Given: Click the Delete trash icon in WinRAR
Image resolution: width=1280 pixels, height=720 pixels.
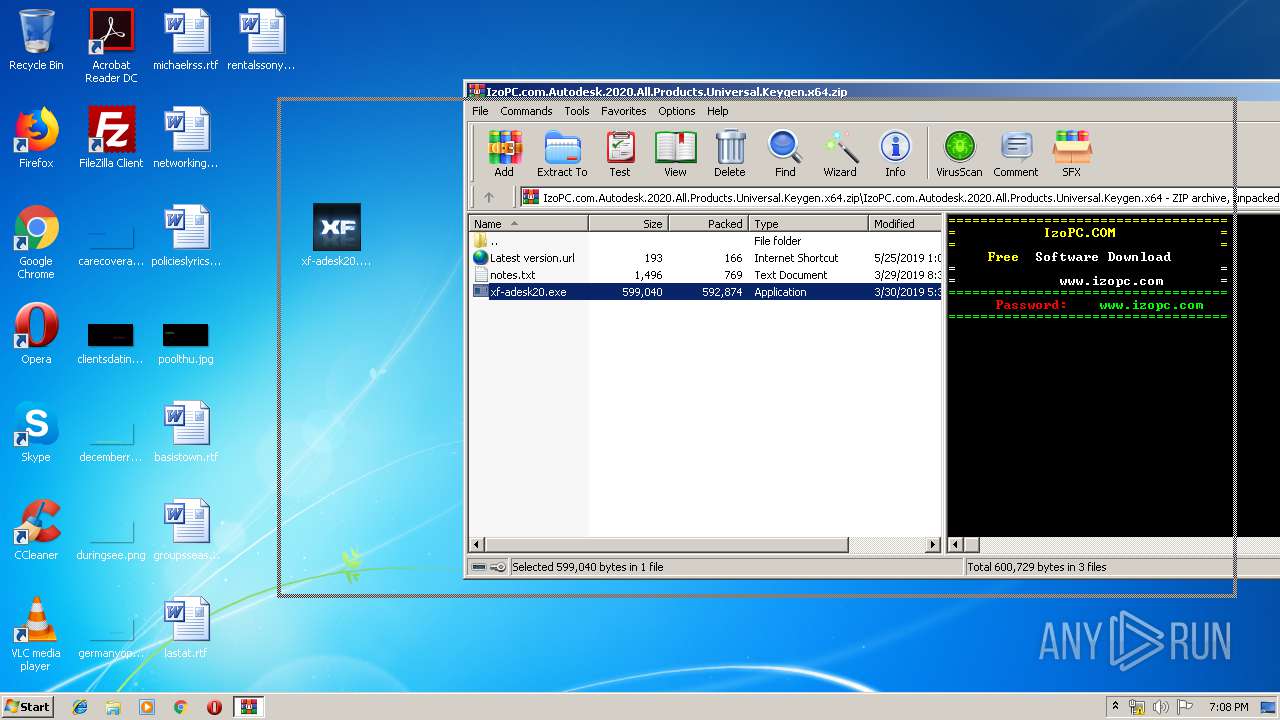Looking at the screenshot, I should click(x=730, y=154).
